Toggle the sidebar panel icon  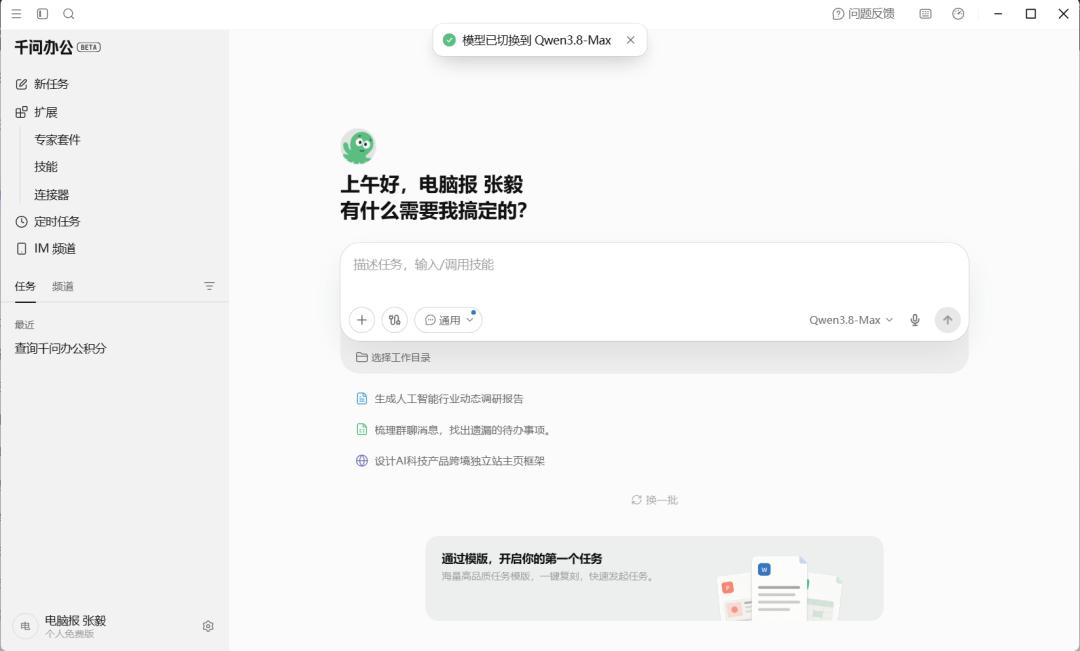(43, 14)
